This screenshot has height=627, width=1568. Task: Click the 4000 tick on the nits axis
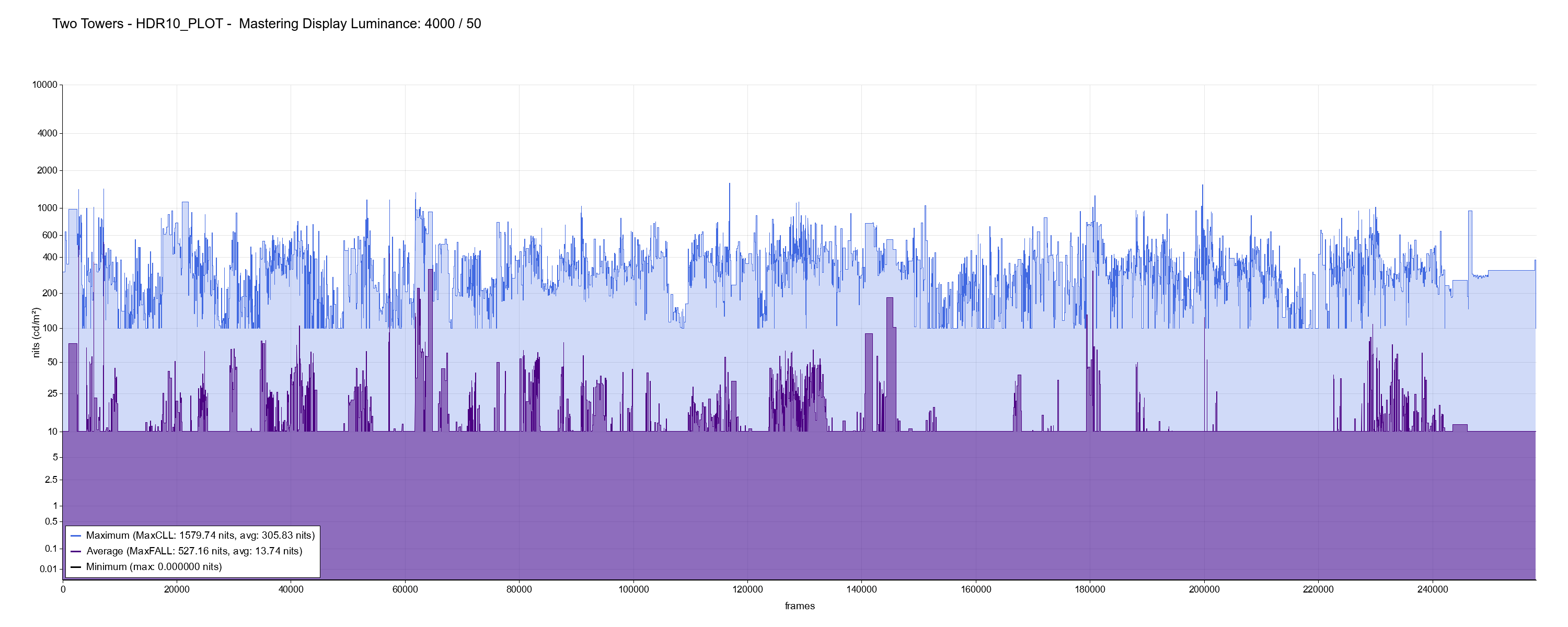click(47, 133)
